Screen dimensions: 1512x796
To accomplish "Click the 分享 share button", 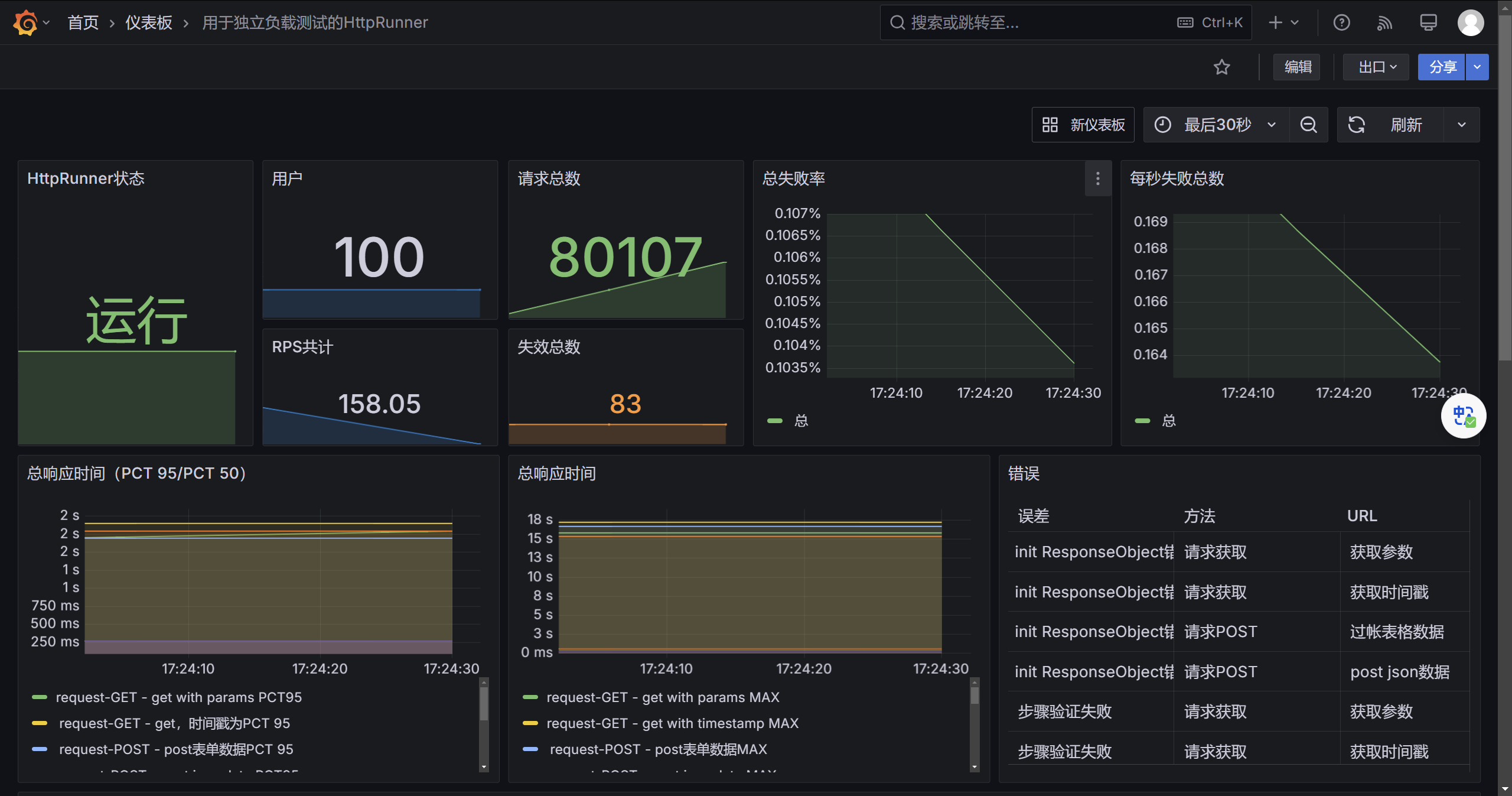I will point(1442,67).
